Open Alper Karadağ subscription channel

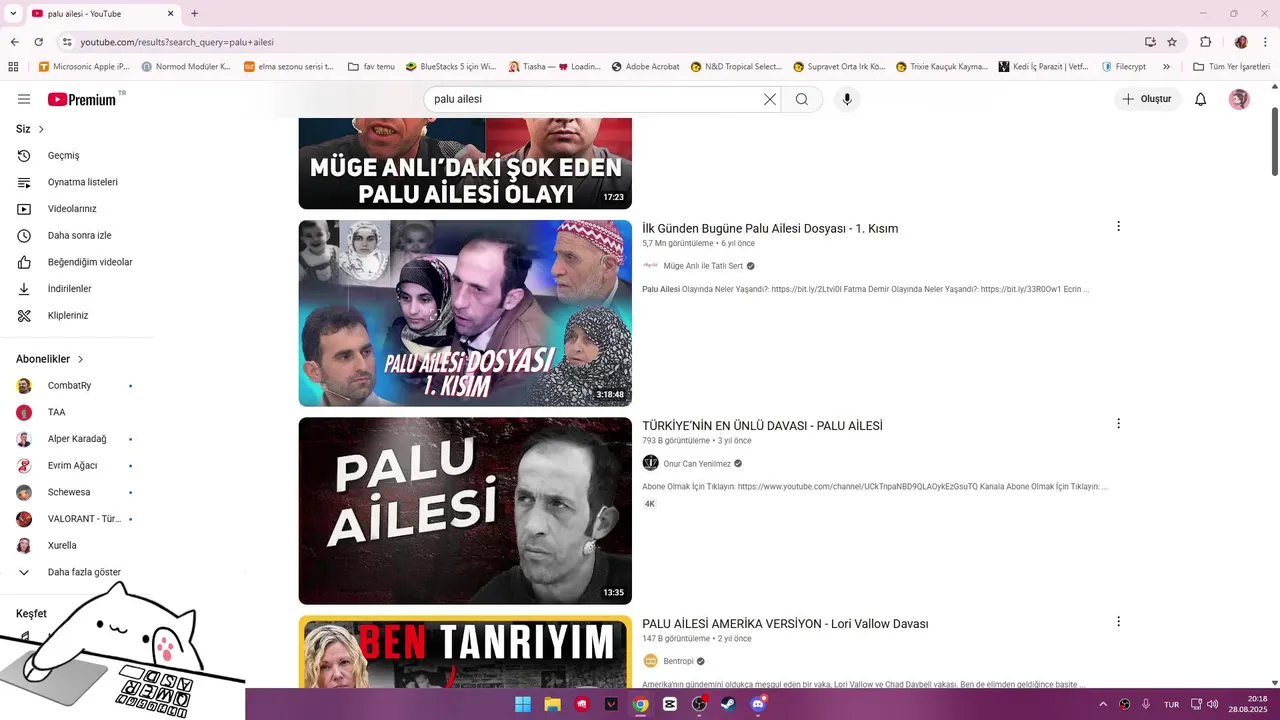coord(76,439)
